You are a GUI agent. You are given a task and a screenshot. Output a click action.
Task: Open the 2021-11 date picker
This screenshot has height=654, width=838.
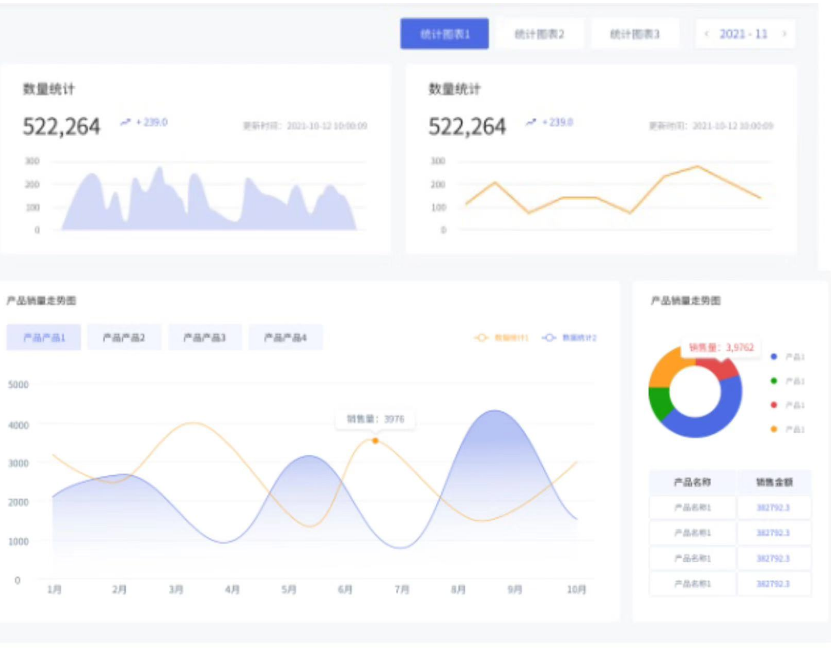click(x=744, y=34)
